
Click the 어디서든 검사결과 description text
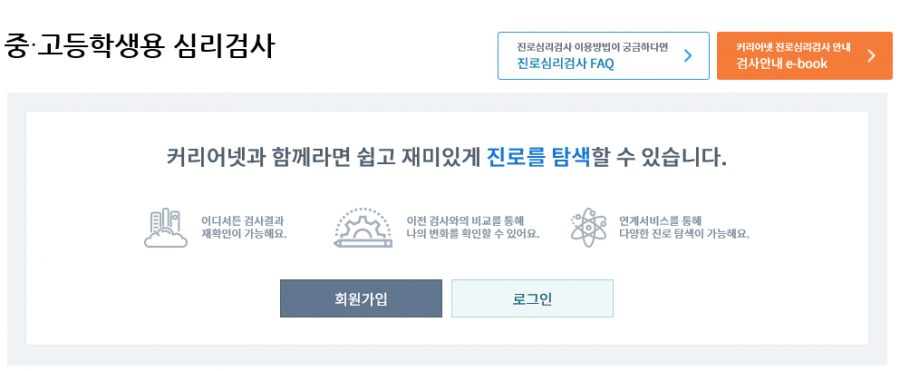click(242, 221)
